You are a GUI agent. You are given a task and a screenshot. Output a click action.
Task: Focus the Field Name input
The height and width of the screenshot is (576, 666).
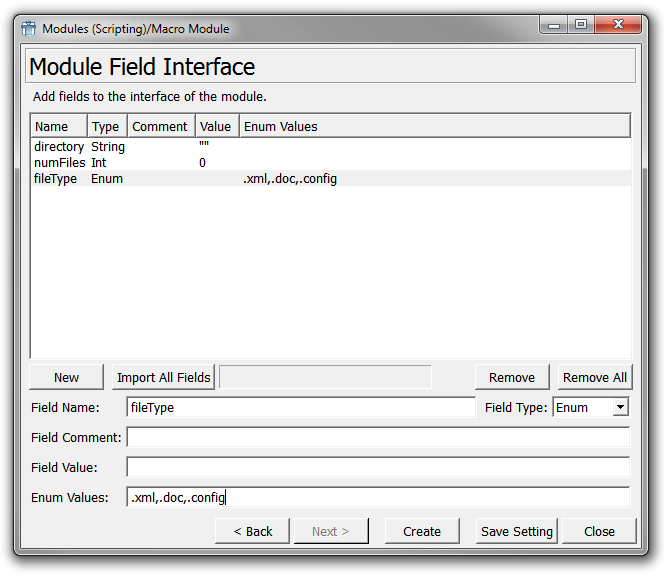(300, 407)
